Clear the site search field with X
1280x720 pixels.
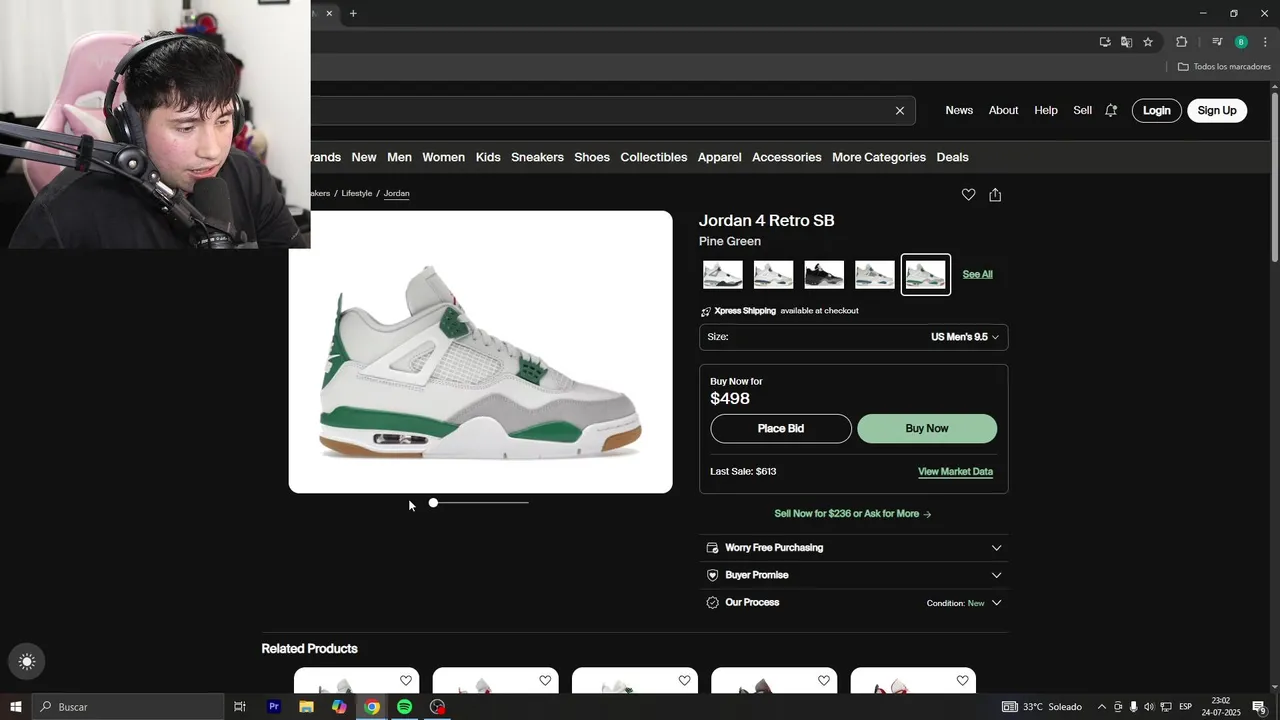899,111
